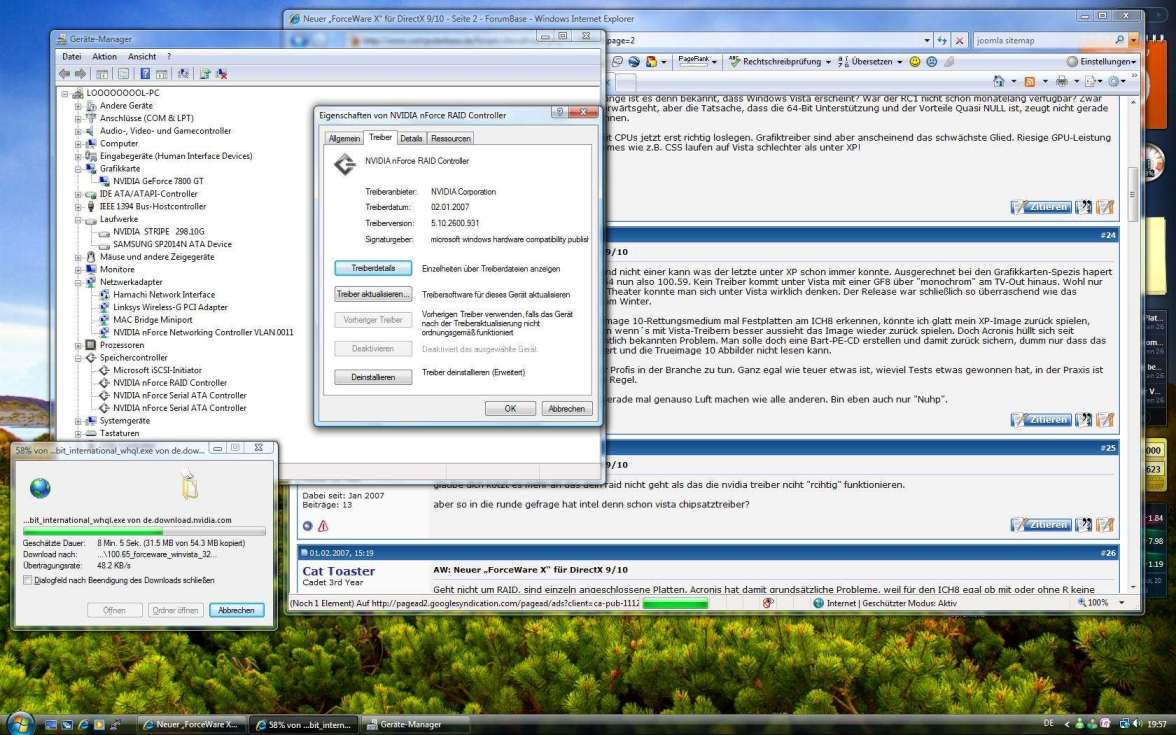Switch to Allgemein tab

[344, 139]
